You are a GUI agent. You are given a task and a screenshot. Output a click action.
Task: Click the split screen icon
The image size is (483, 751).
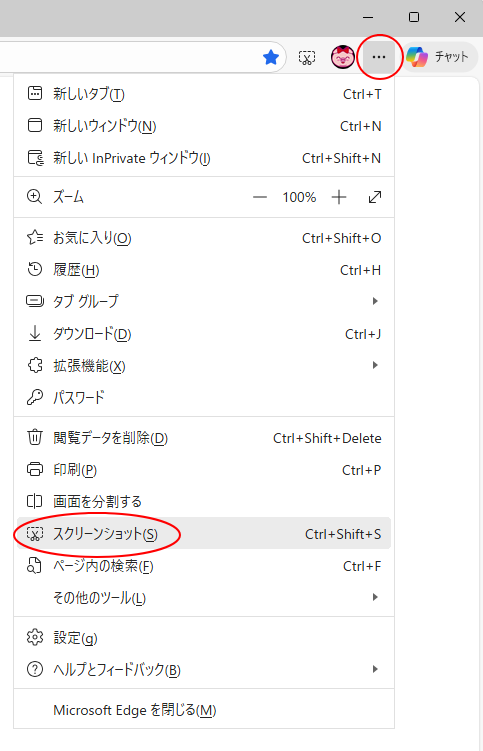tap(34, 501)
